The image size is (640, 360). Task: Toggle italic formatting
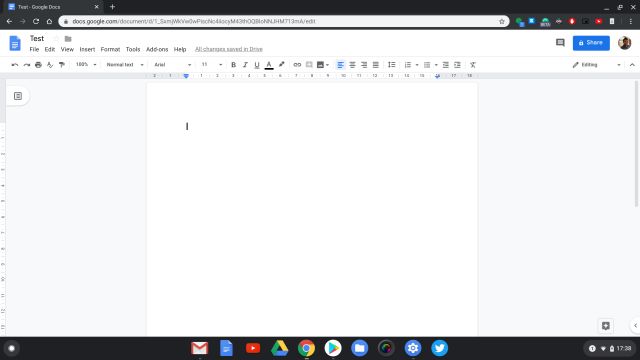[245, 65]
